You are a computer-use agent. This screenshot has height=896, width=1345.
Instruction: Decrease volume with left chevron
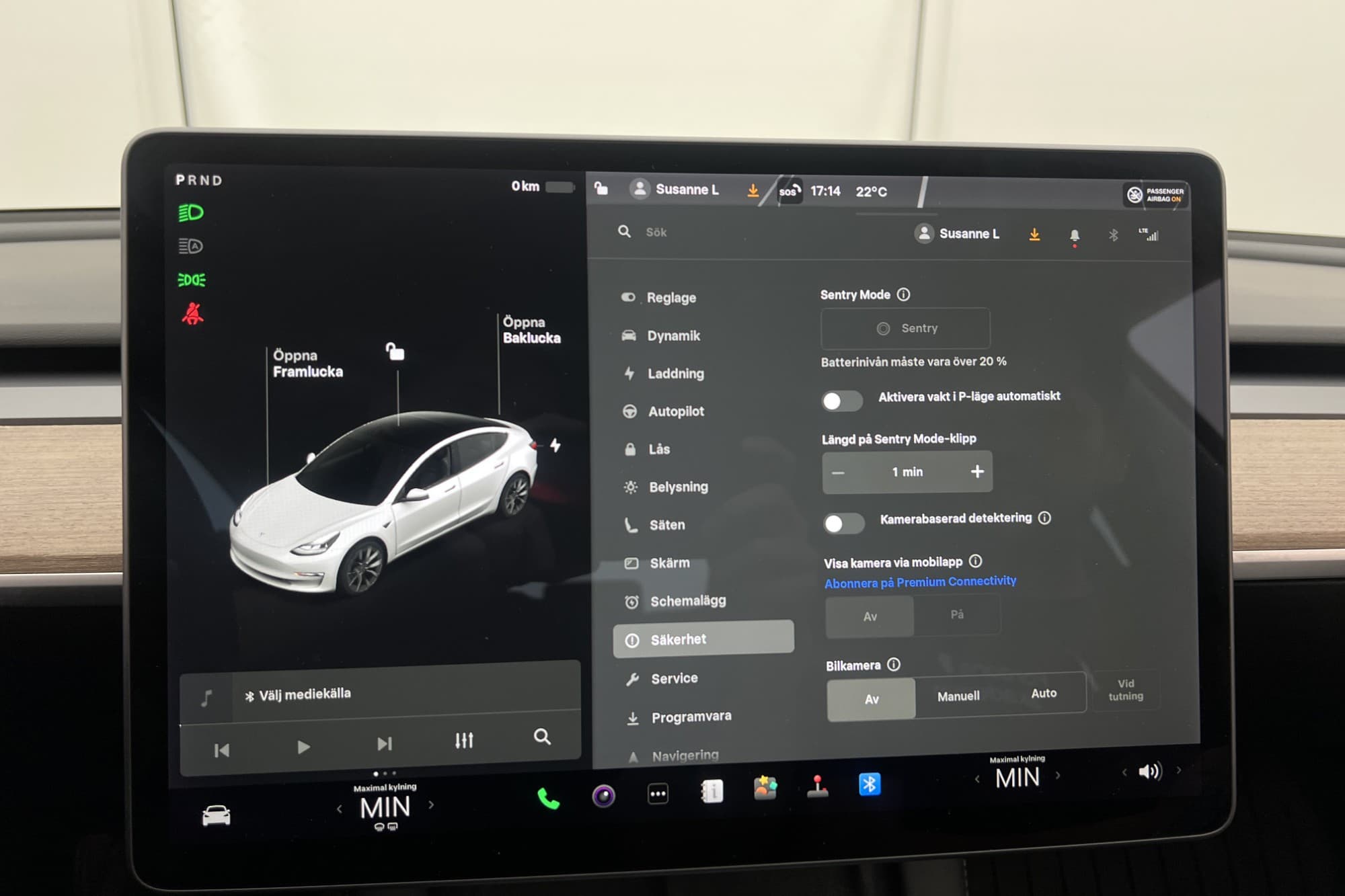pos(1124,772)
